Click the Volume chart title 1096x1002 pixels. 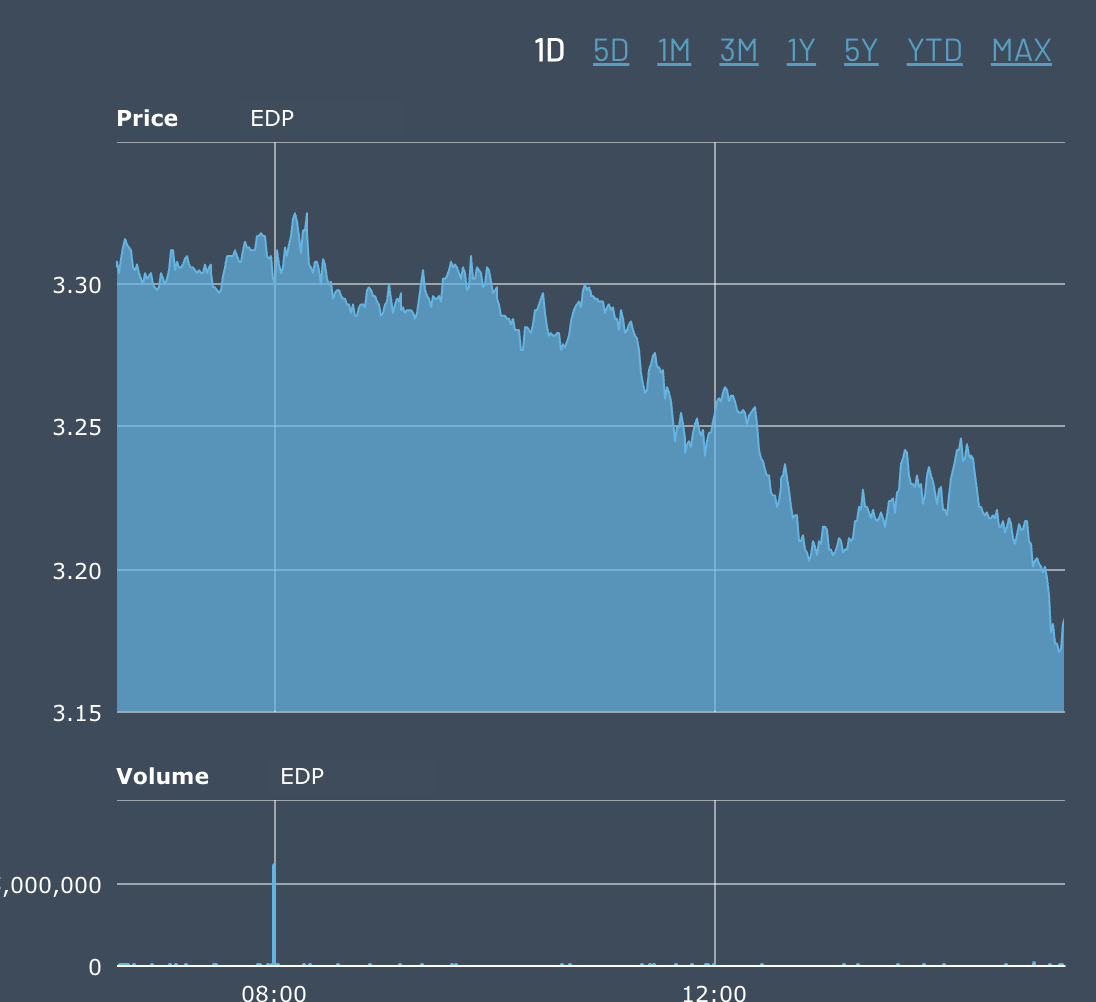(162, 777)
